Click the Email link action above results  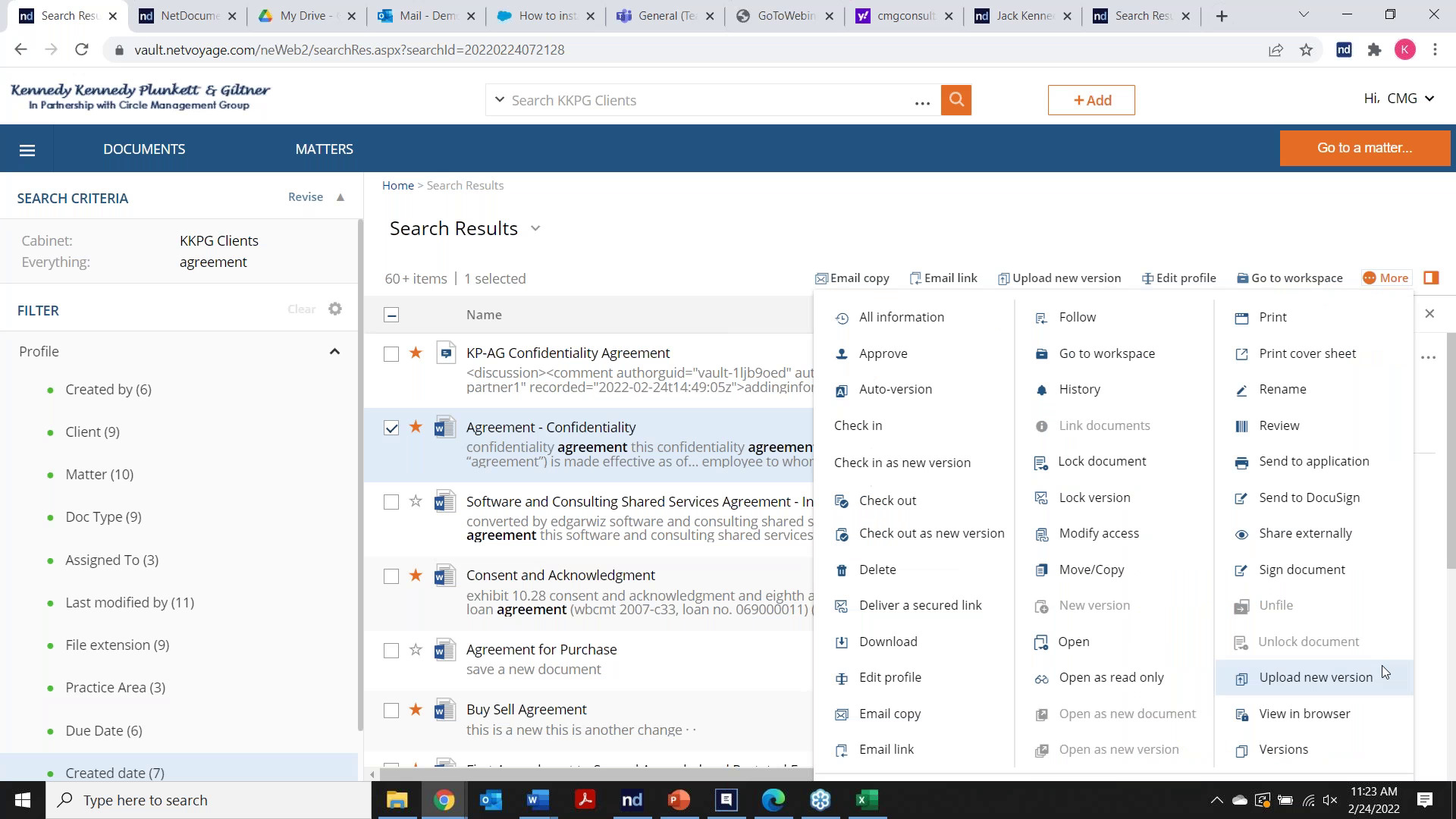point(943,278)
